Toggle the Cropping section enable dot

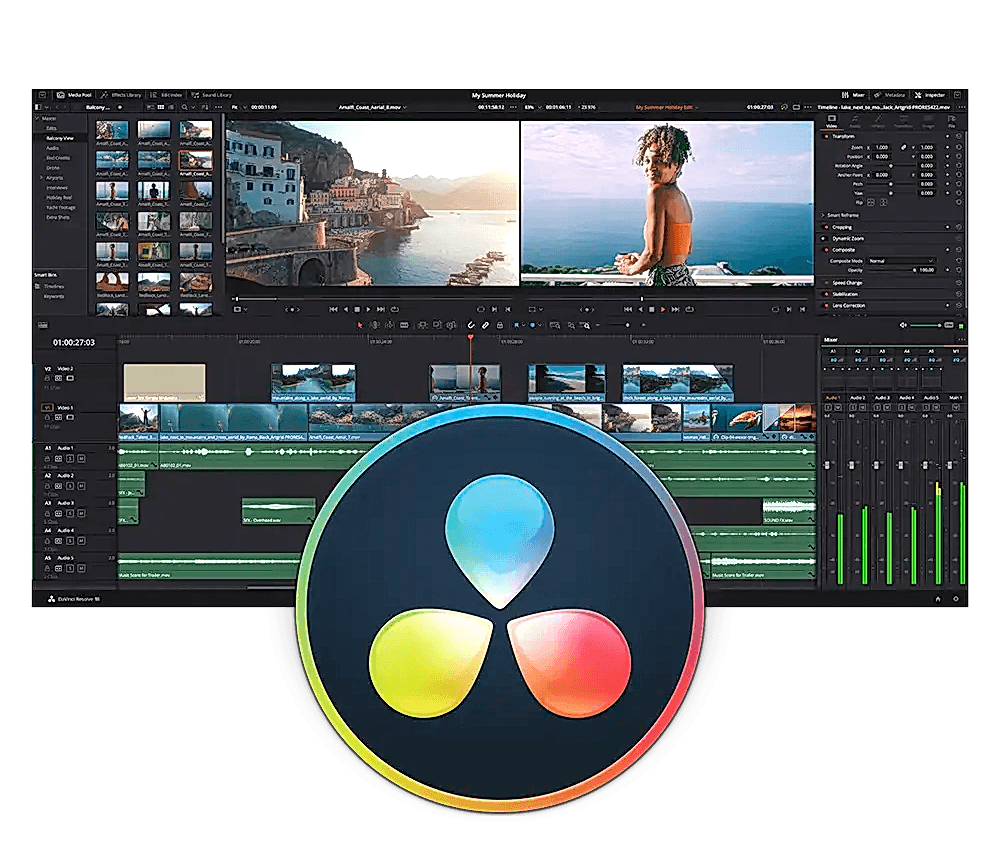tap(826, 227)
